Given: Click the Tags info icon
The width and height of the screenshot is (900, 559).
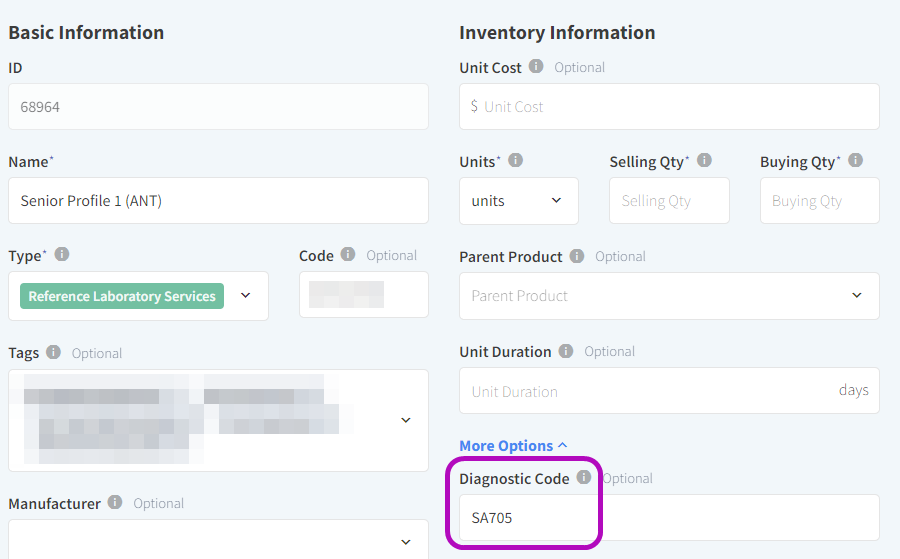Looking at the screenshot, I should (54, 352).
